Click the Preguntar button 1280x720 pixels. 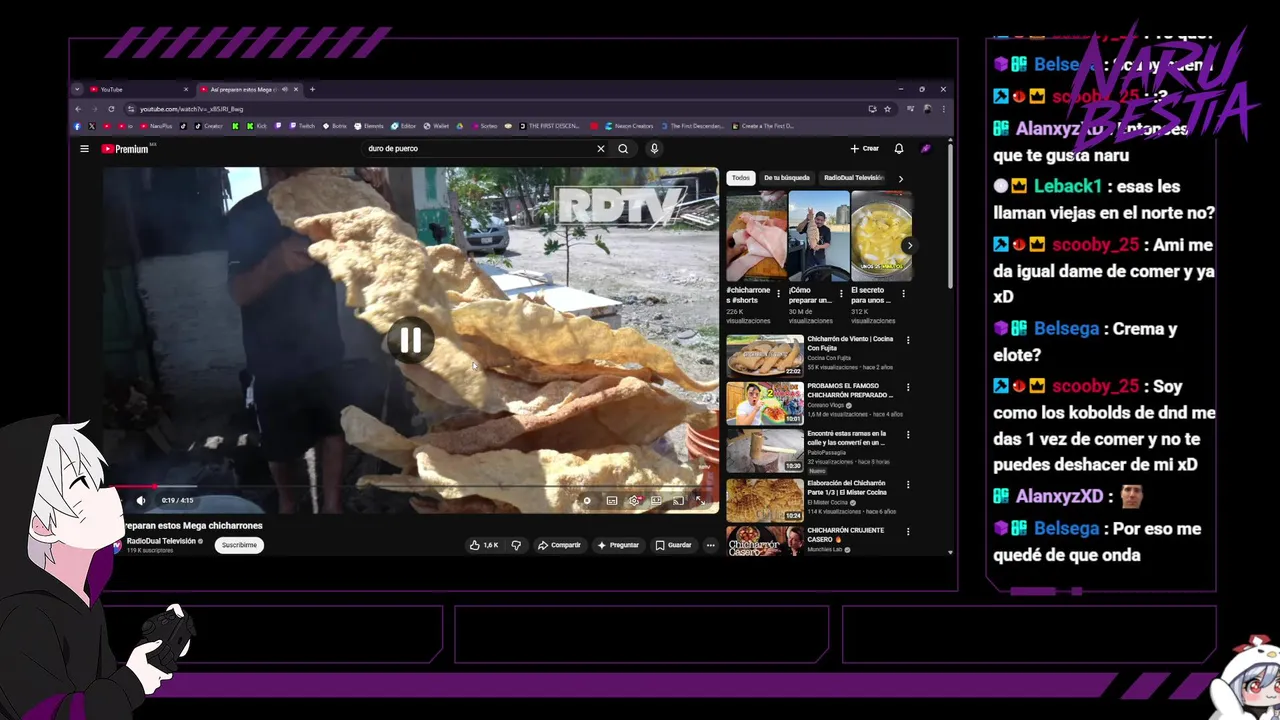618,545
